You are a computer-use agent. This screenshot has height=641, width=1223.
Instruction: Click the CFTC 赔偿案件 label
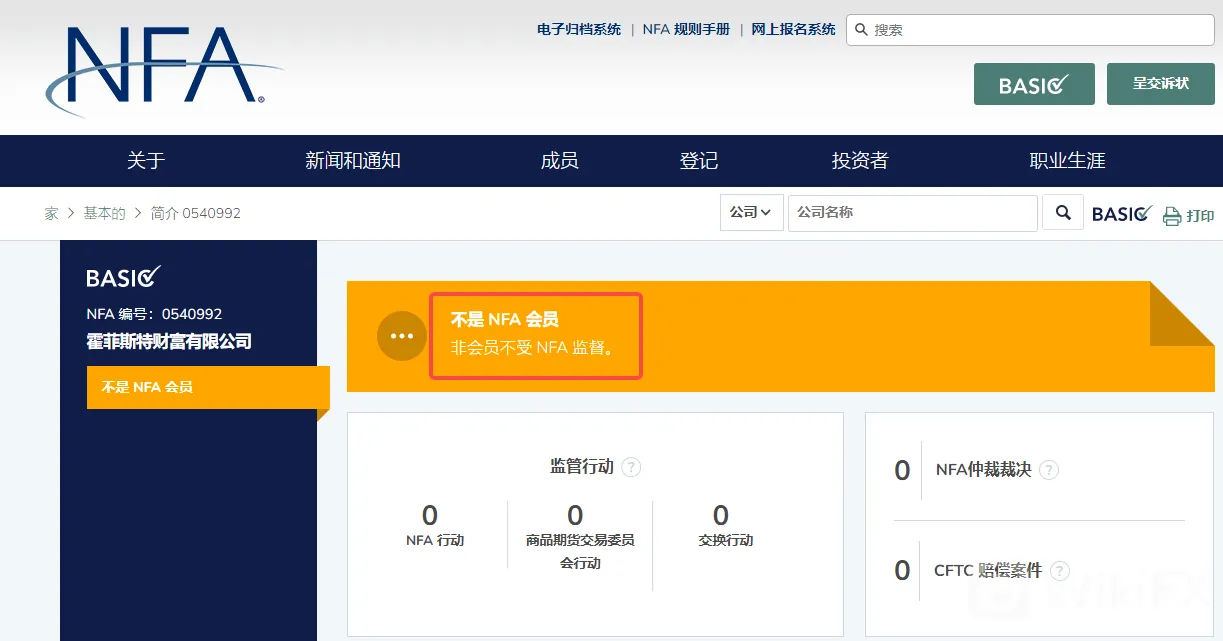pyautogui.click(x=988, y=571)
